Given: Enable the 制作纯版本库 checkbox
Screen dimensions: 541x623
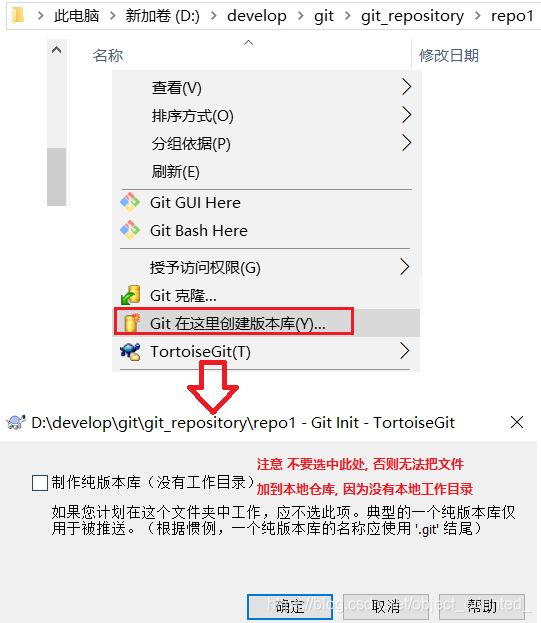Looking at the screenshot, I should pos(40,483).
